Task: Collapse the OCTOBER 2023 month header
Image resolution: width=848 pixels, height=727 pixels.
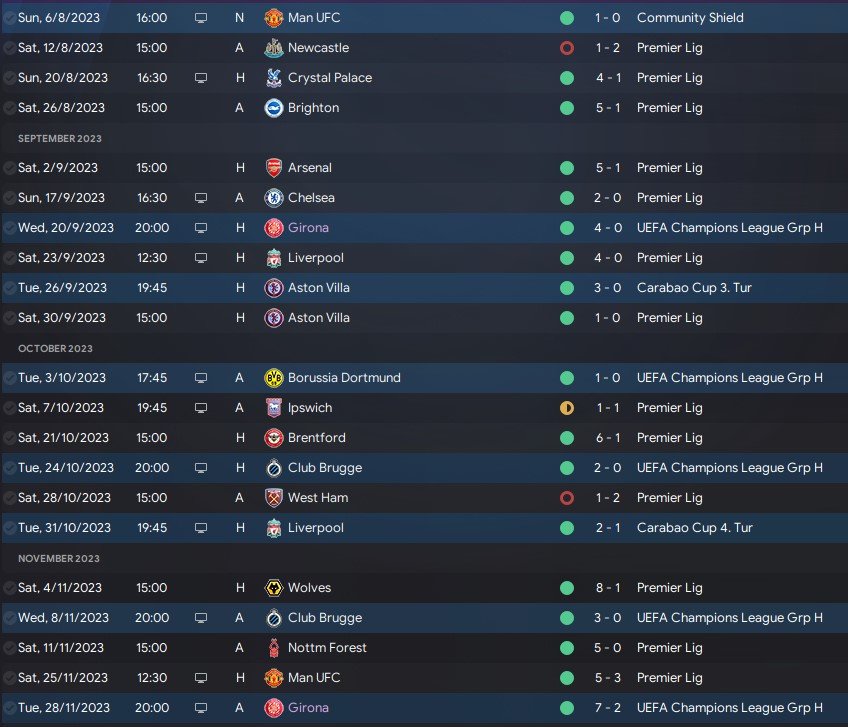Action: (x=55, y=348)
